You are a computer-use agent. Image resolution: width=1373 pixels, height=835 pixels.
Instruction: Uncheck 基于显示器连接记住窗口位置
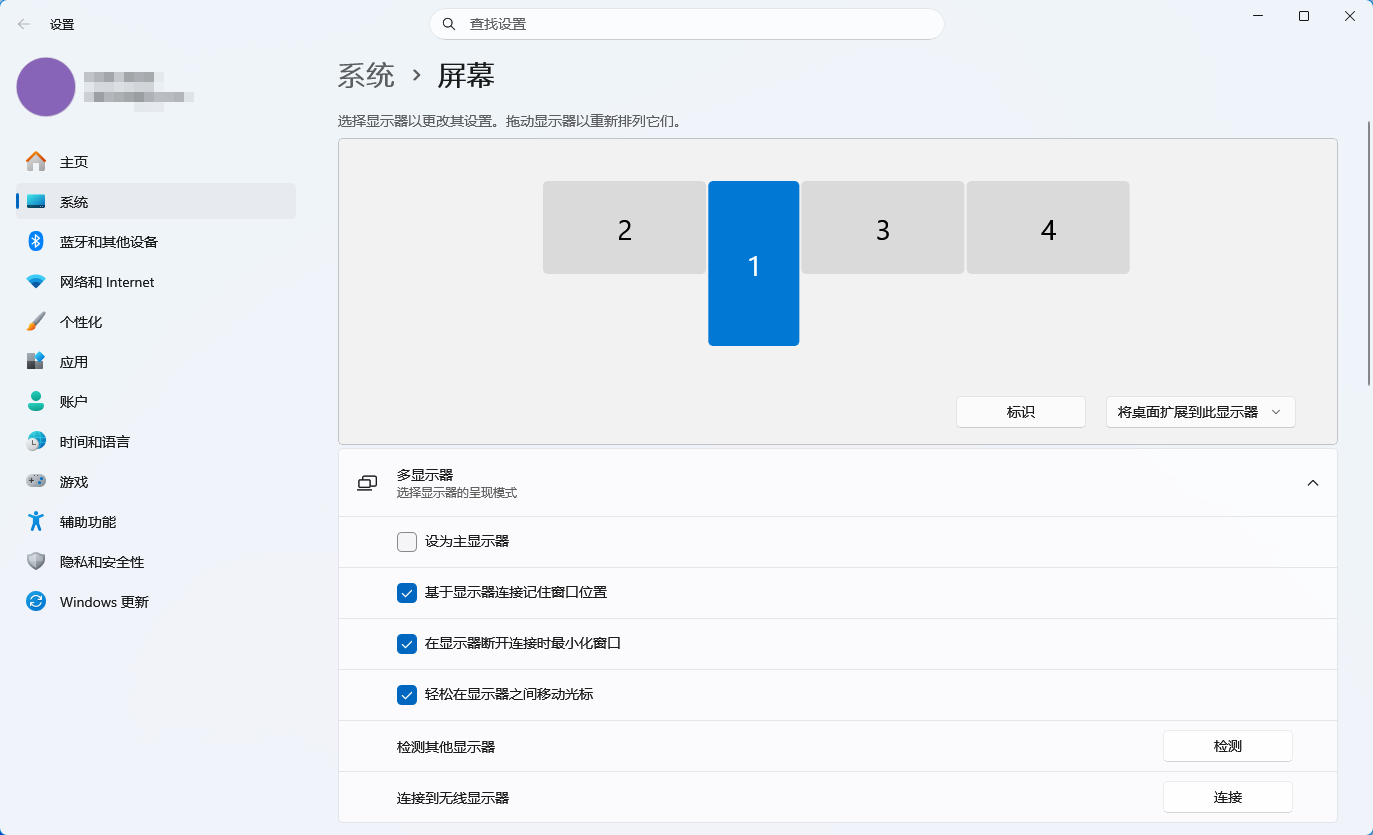pos(407,593)
